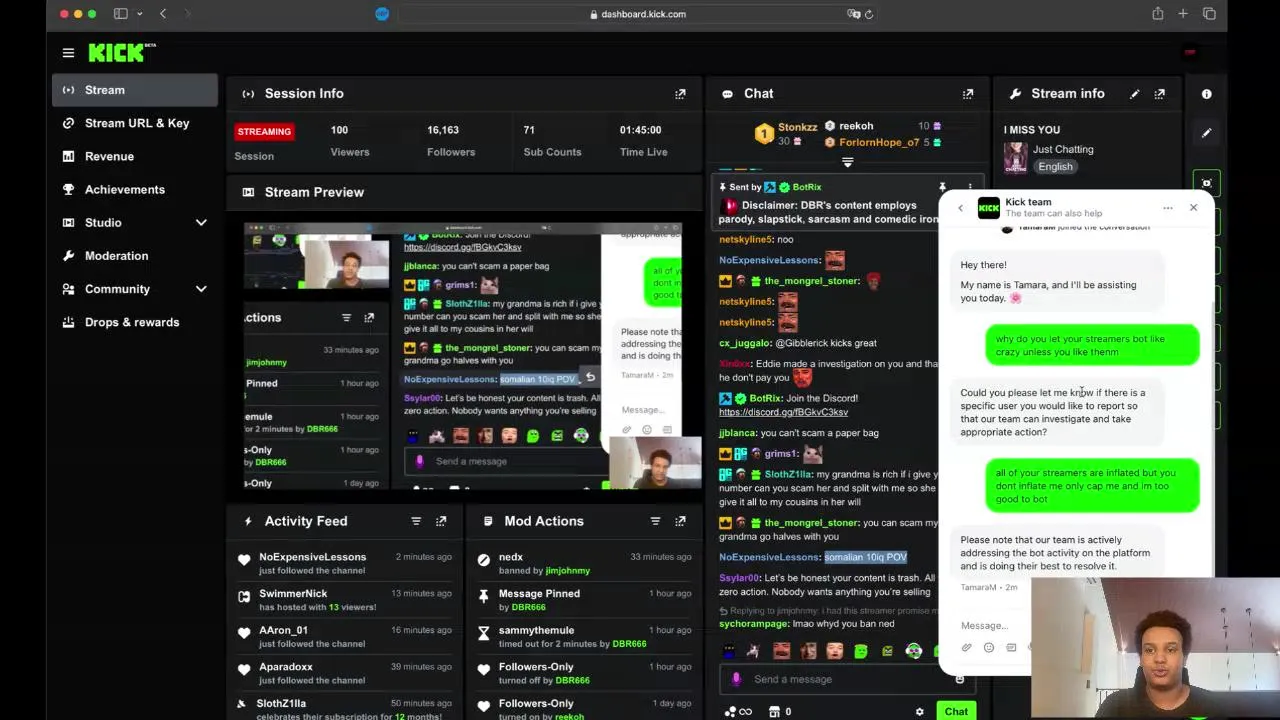Click jimjohnny link under nedx ban
Screen dimensions: 1280x720
coord(567,571)
